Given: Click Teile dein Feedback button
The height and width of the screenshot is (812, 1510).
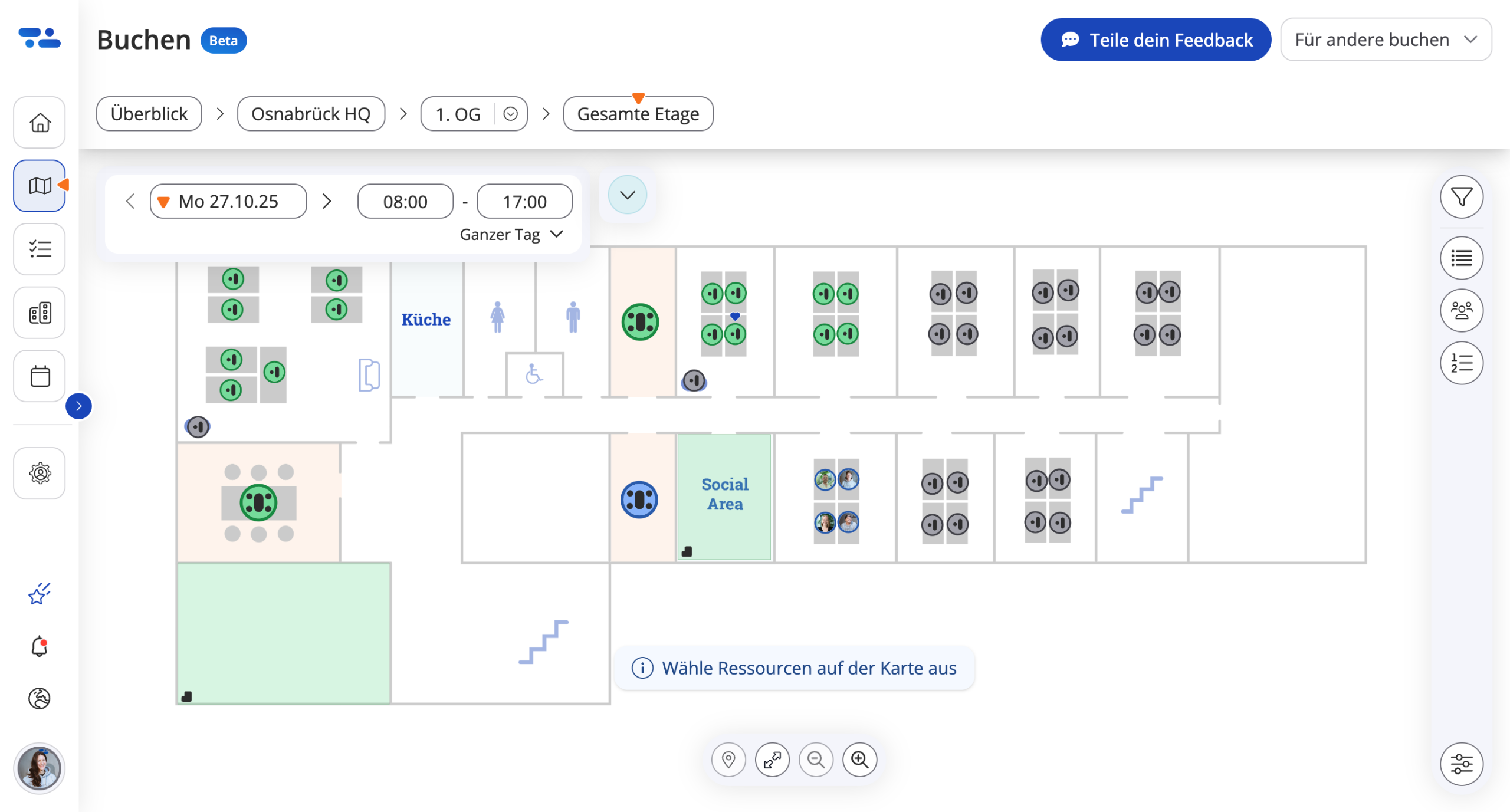Looking at the screenshot, I should point(1155,40).
